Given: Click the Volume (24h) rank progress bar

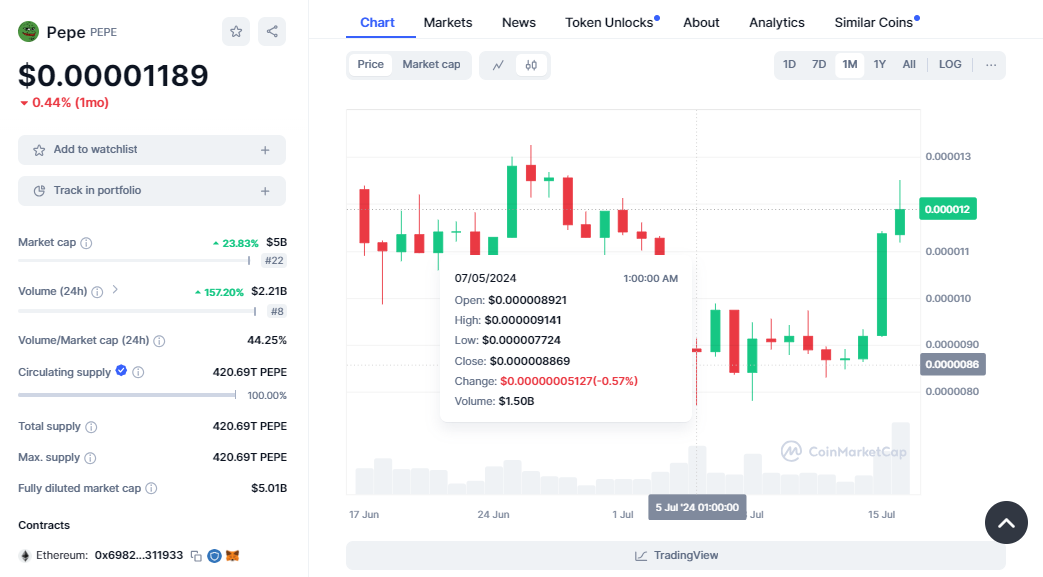Looking at the screenshot, I should tap(137, 311).
